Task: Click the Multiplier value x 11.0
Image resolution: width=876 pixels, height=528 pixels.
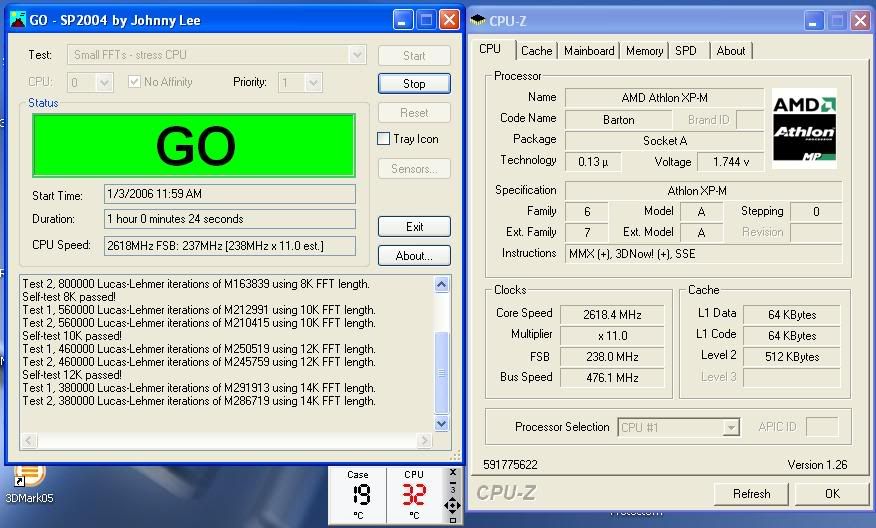Action: 612,336
